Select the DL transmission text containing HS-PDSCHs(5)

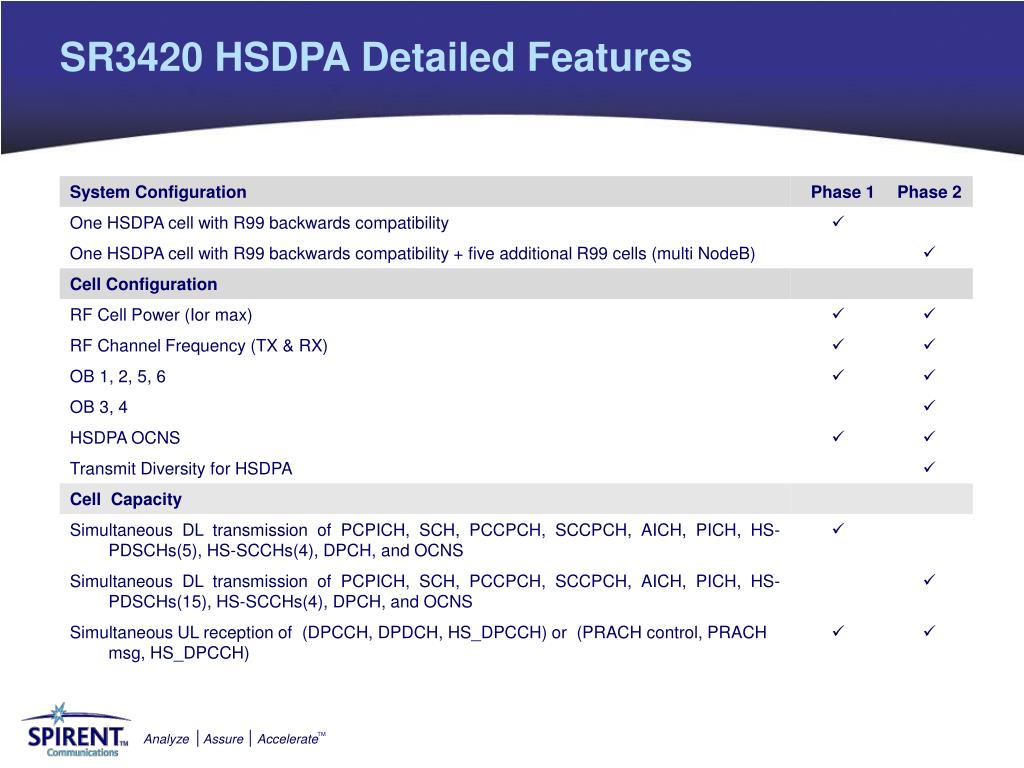(x=424, y=540)
